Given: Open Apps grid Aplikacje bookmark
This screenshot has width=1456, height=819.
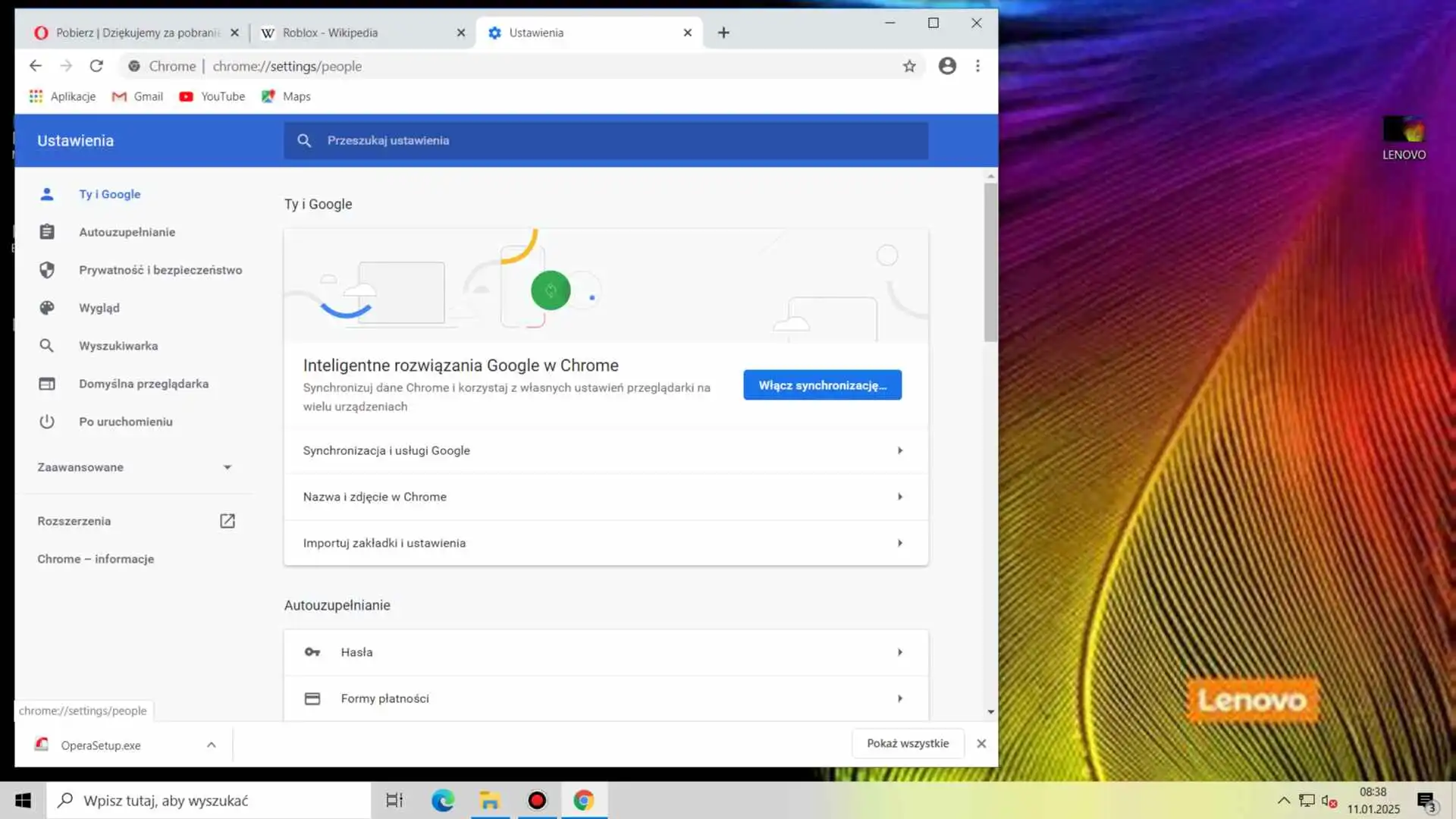Looking at the screenshot, I should (62, 96).
